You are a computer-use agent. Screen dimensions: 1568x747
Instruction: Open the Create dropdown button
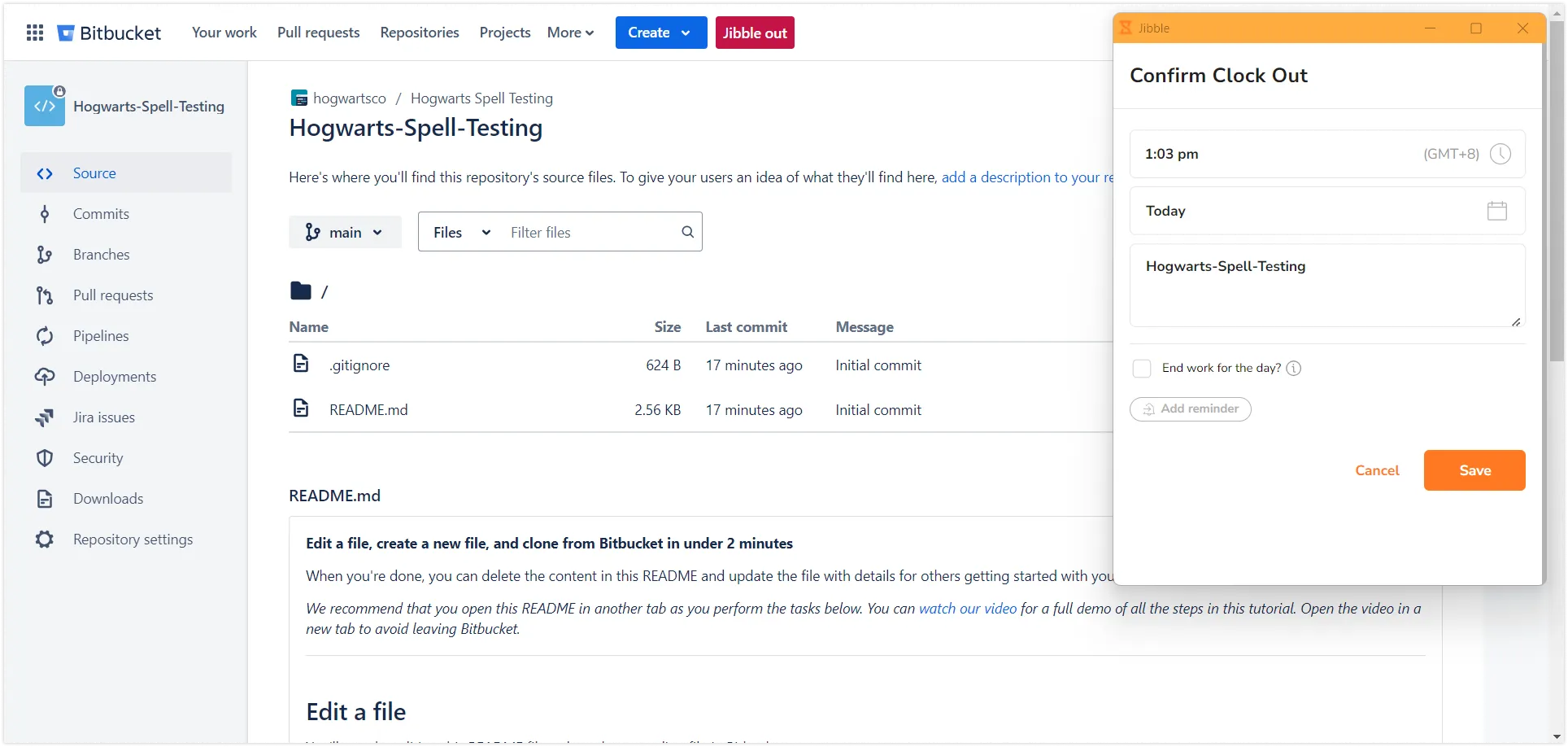pos(660,33)
